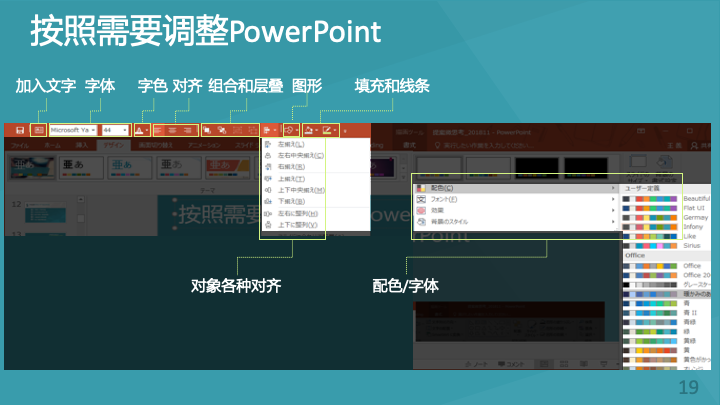Click the group objects icon
The height and width of the screenshot is (405, 720).
pos(237,130)
